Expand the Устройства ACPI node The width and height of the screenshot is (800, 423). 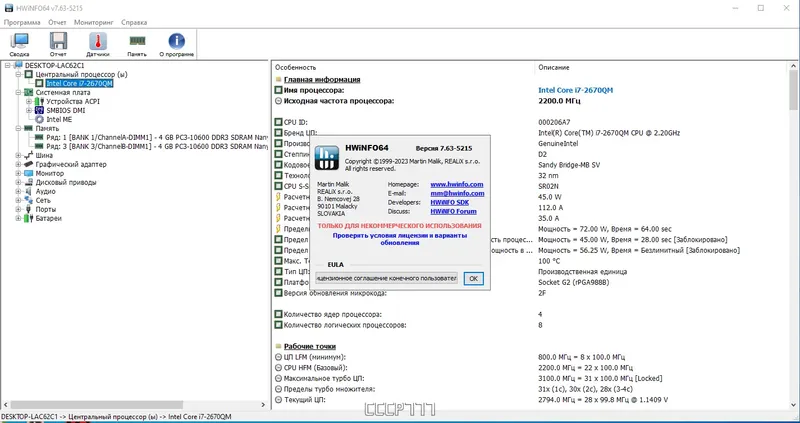click(29, 102)
